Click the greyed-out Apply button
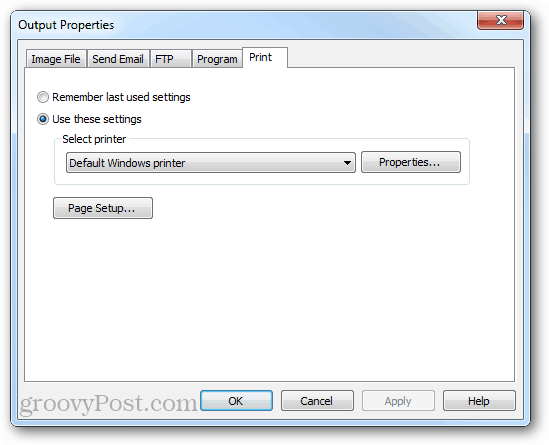Screen dimensions: 549x445 click(398, 401)
